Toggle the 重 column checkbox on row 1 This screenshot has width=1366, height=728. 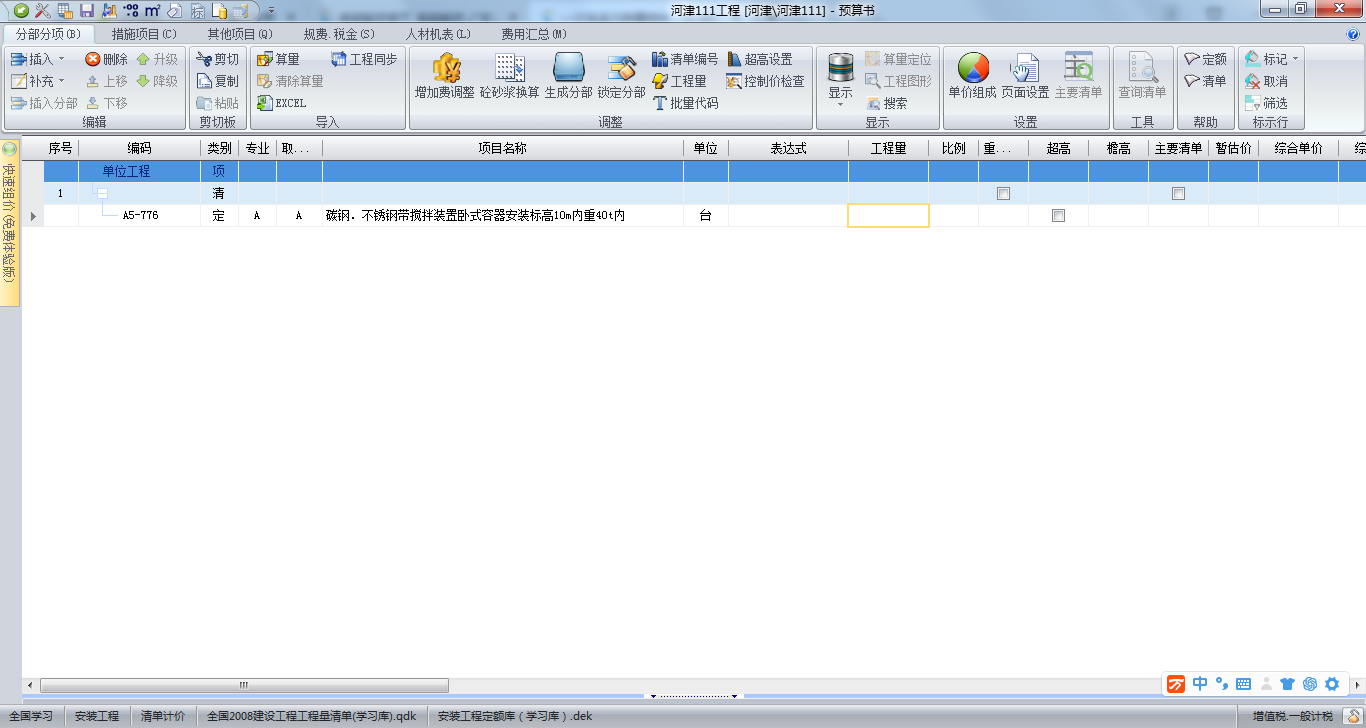click(x=1003, y=193)
